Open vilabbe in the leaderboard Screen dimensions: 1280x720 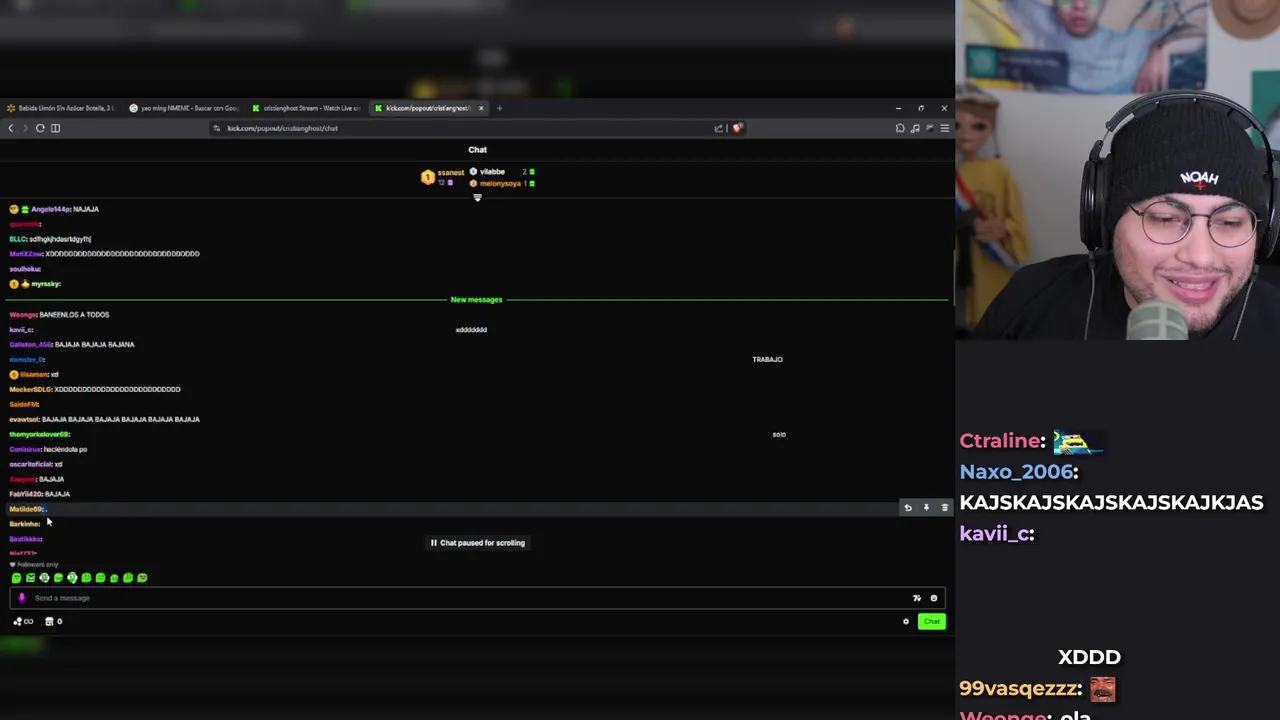tap(492, 172)
